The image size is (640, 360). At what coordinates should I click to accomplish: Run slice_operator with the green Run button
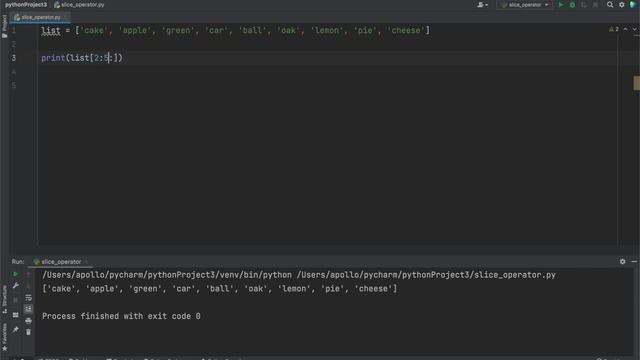pos(561,5)
